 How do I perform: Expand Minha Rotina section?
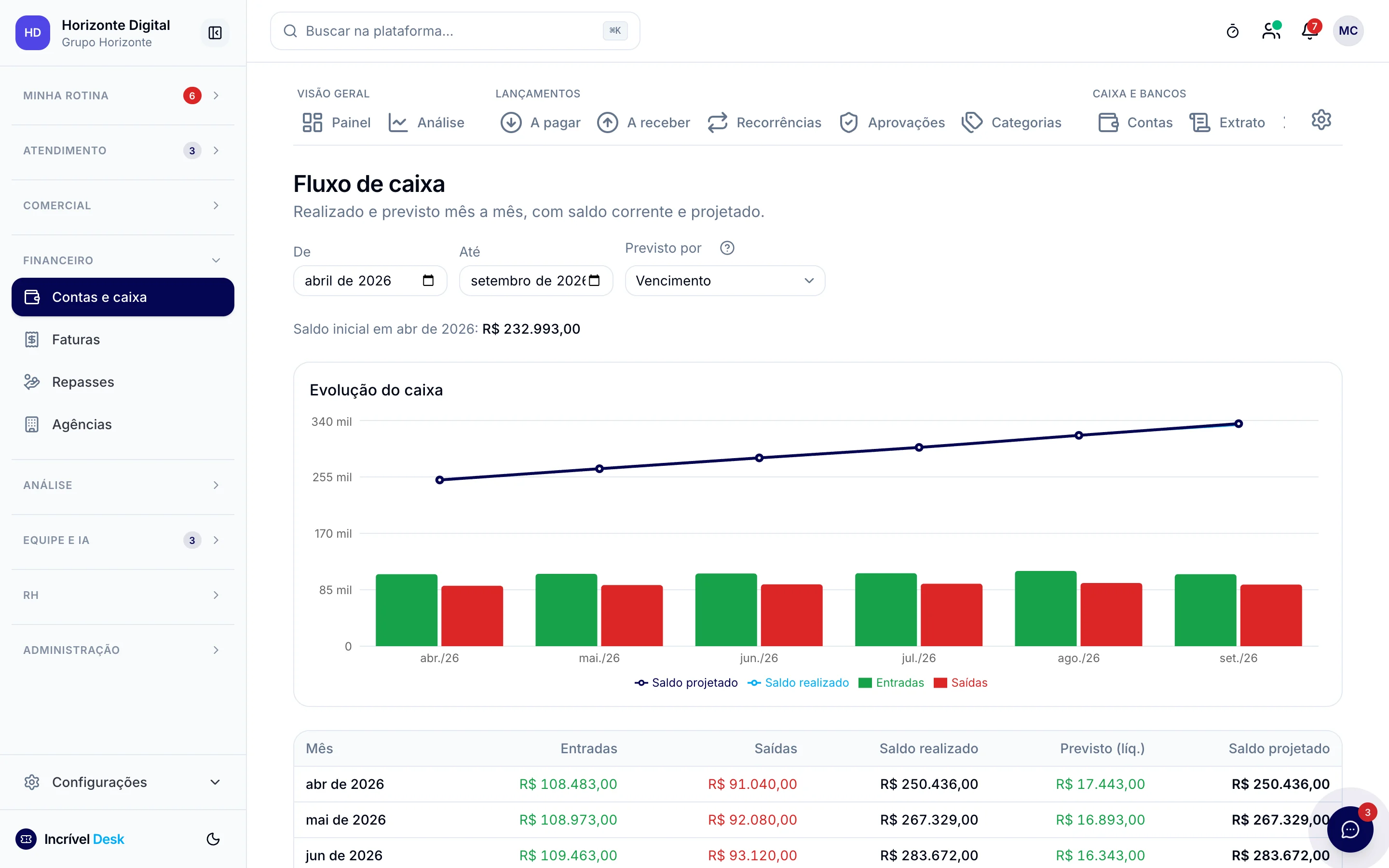[123, 95]
